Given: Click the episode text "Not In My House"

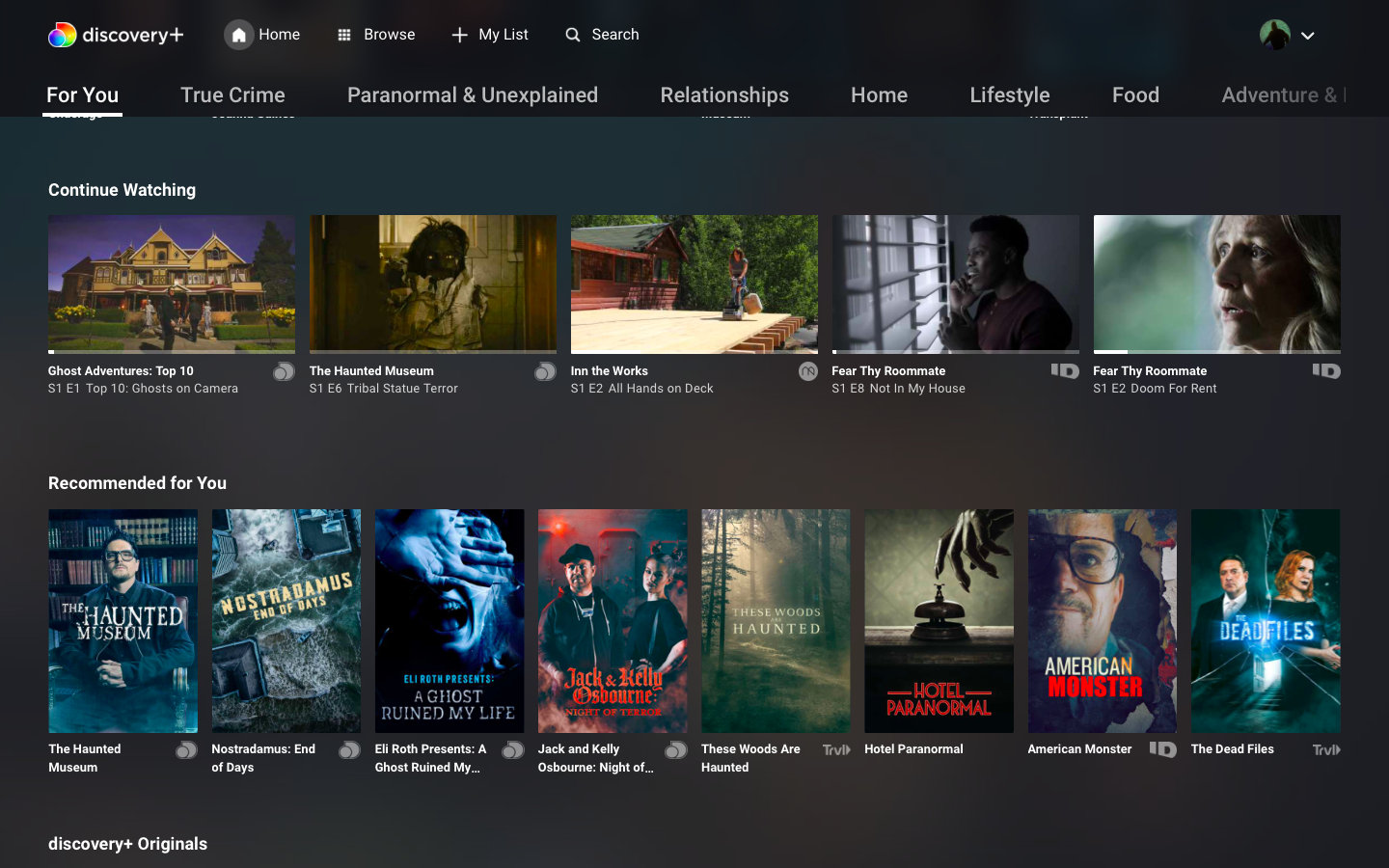Looking at the screenshot, I should tap(917, 389).
